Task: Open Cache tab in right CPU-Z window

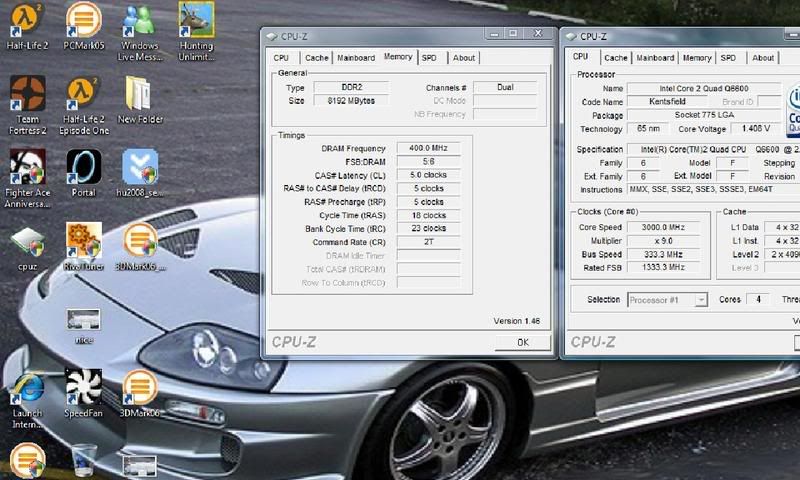Action: (x=616, y=58)
